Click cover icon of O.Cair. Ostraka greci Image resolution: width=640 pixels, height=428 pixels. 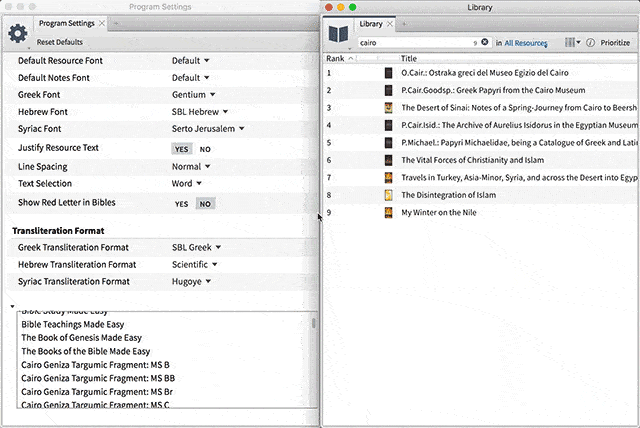(x=388, y=73)
